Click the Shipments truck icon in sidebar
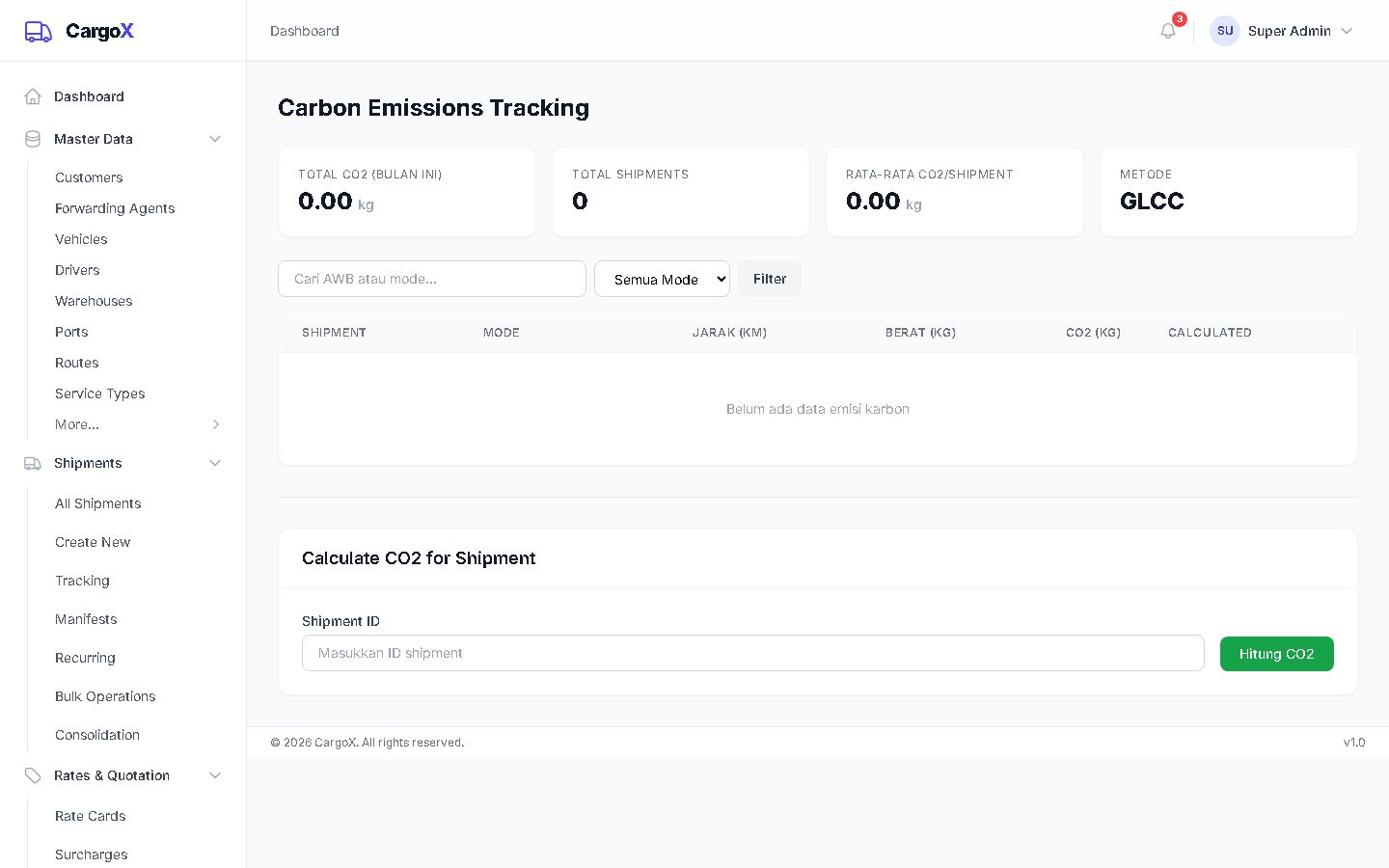 point(33,463)
